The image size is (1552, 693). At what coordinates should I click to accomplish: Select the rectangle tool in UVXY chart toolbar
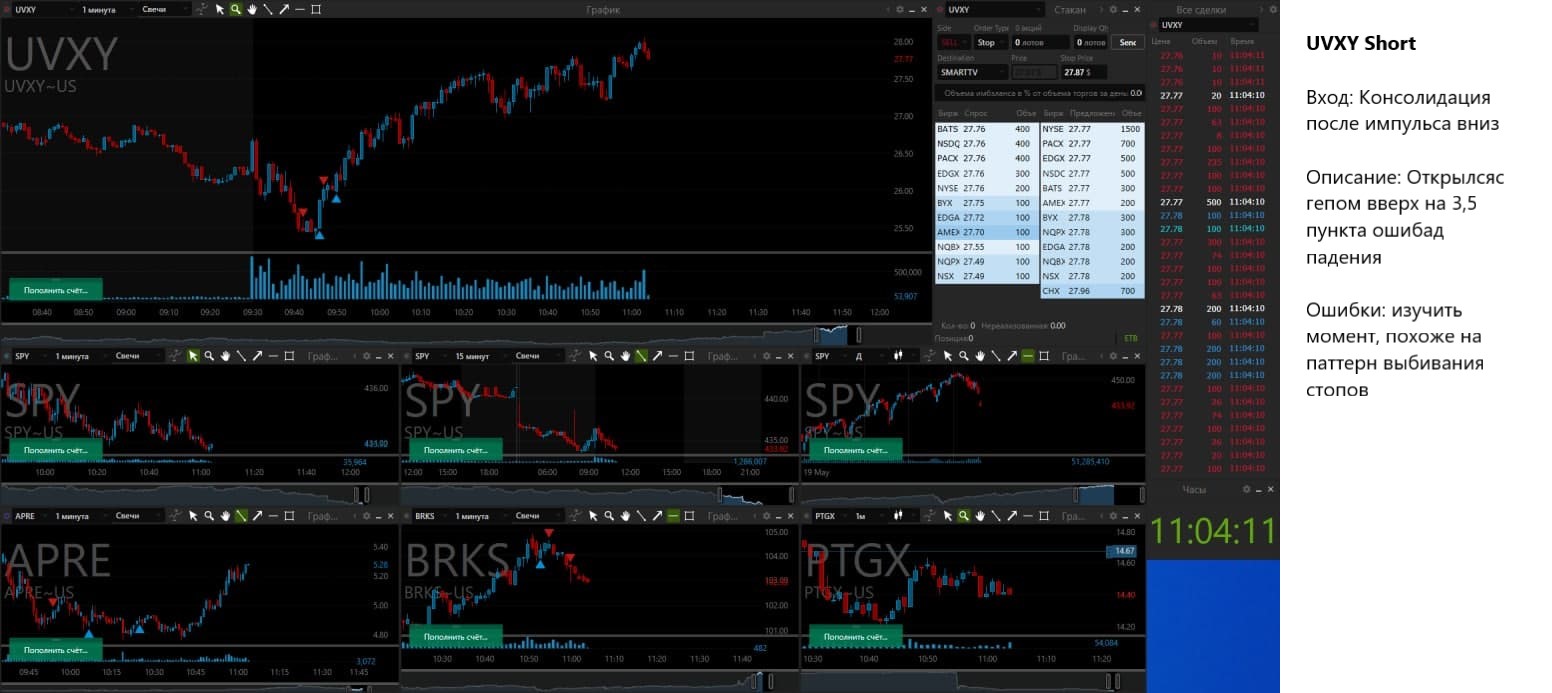tap(316, 9)
